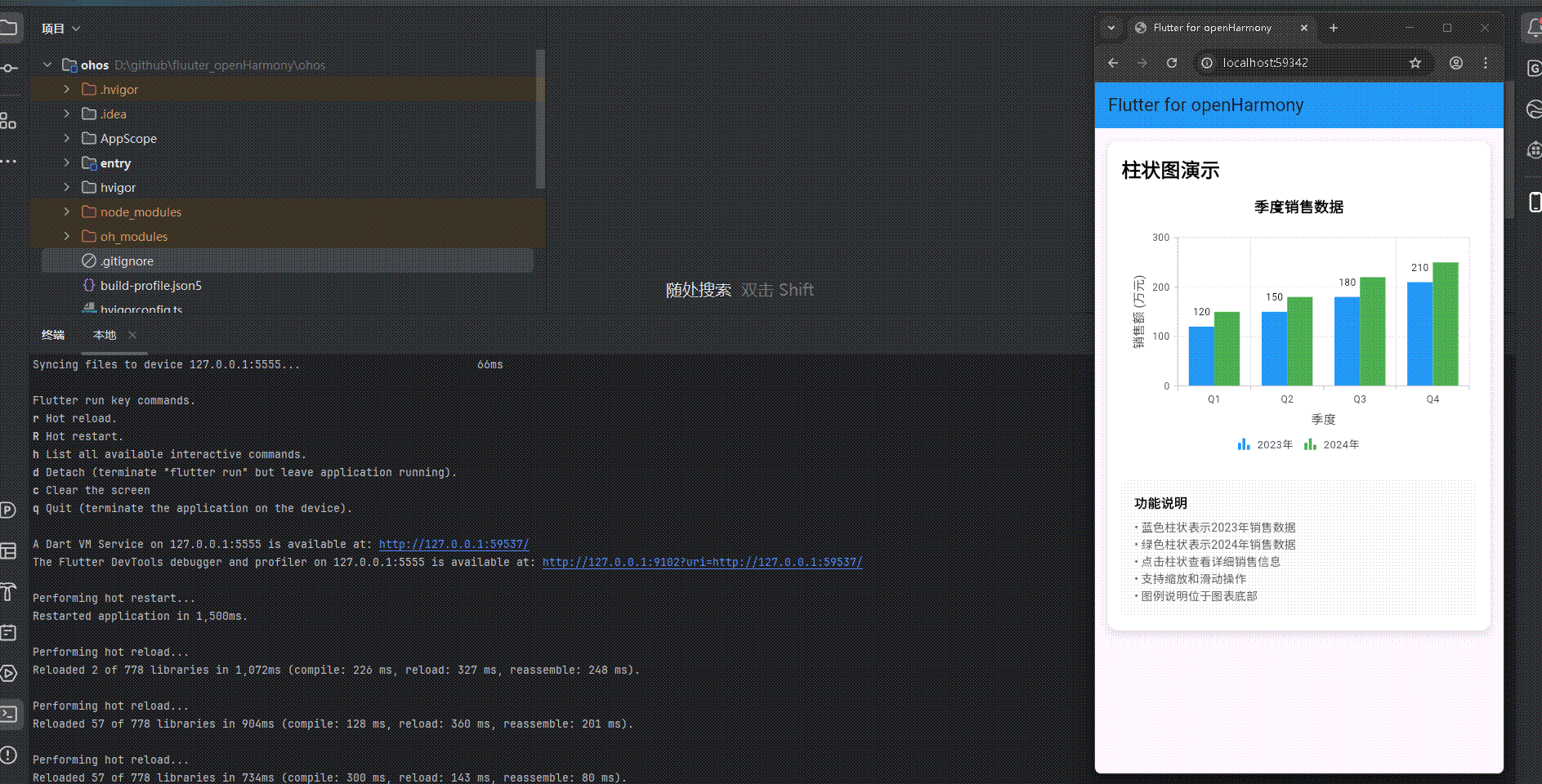The height and width of the screenshot is (784, 1542).
Task: Go forward in the browser
Action: [1142, 63]
